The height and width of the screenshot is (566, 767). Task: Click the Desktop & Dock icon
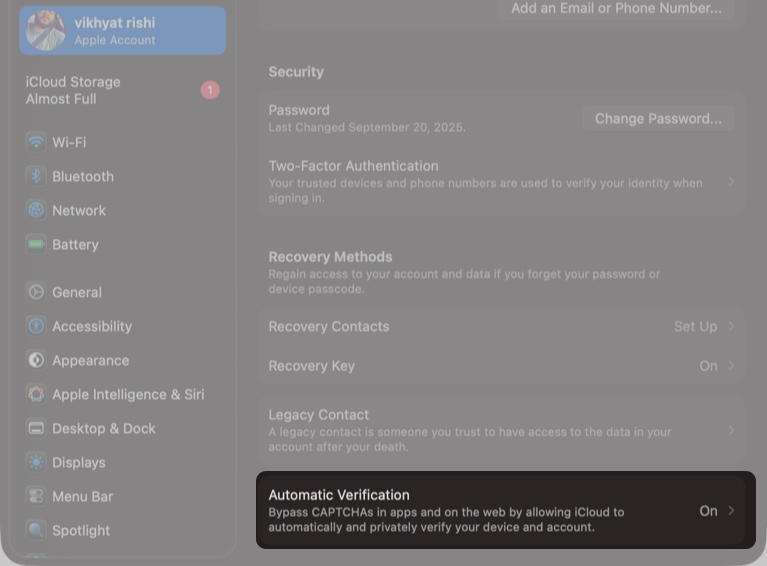pos(36,428)
